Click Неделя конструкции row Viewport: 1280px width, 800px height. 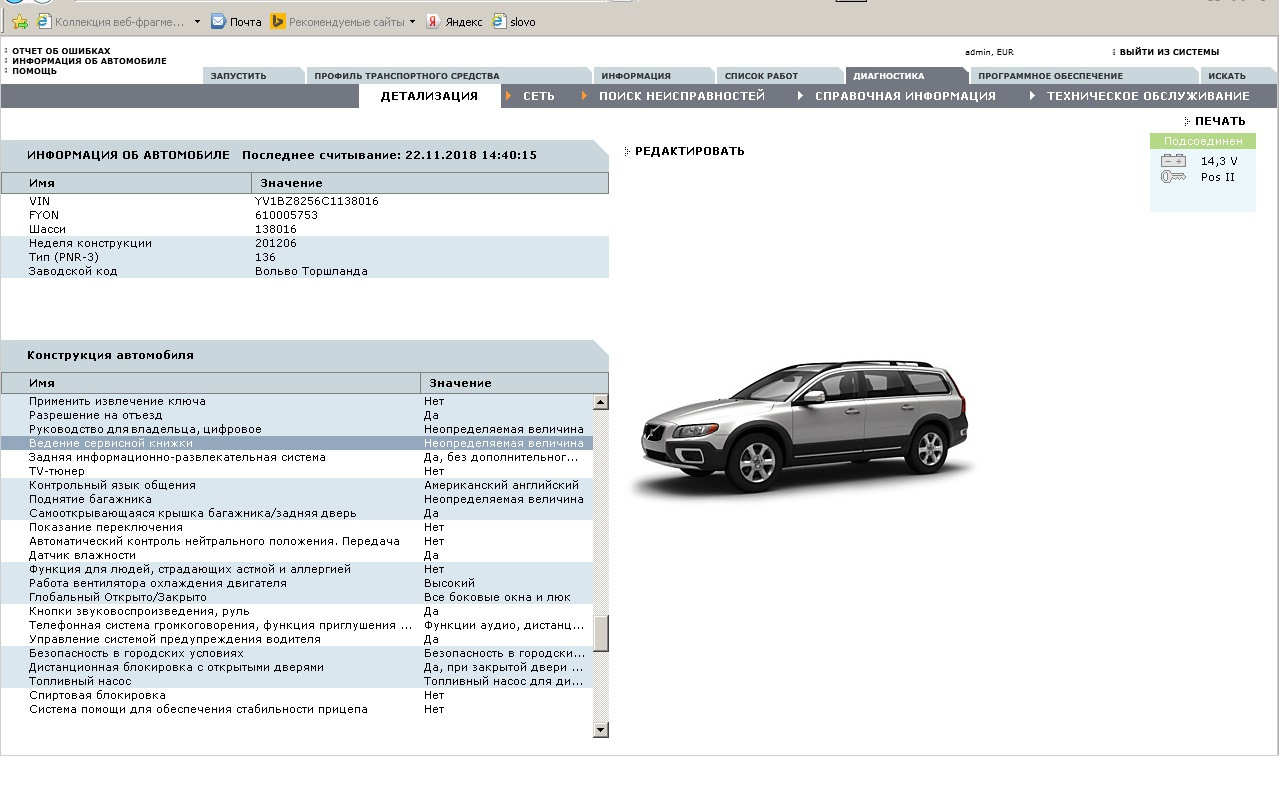(x=305, y=243)
